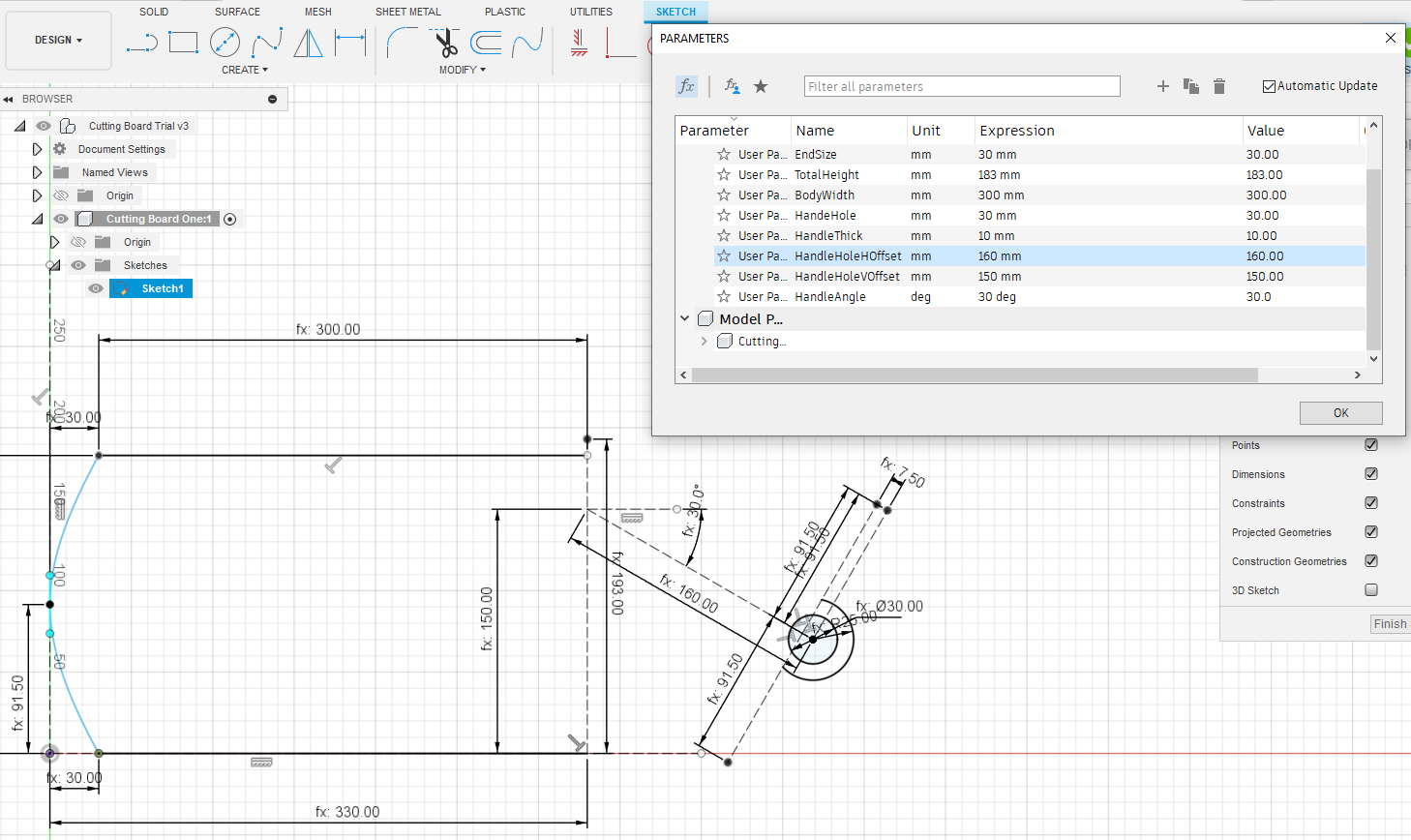Show favorite parameters star filter
This screenshot has height=840, width=1411.
pyautogui.click(x=761, y=86)
